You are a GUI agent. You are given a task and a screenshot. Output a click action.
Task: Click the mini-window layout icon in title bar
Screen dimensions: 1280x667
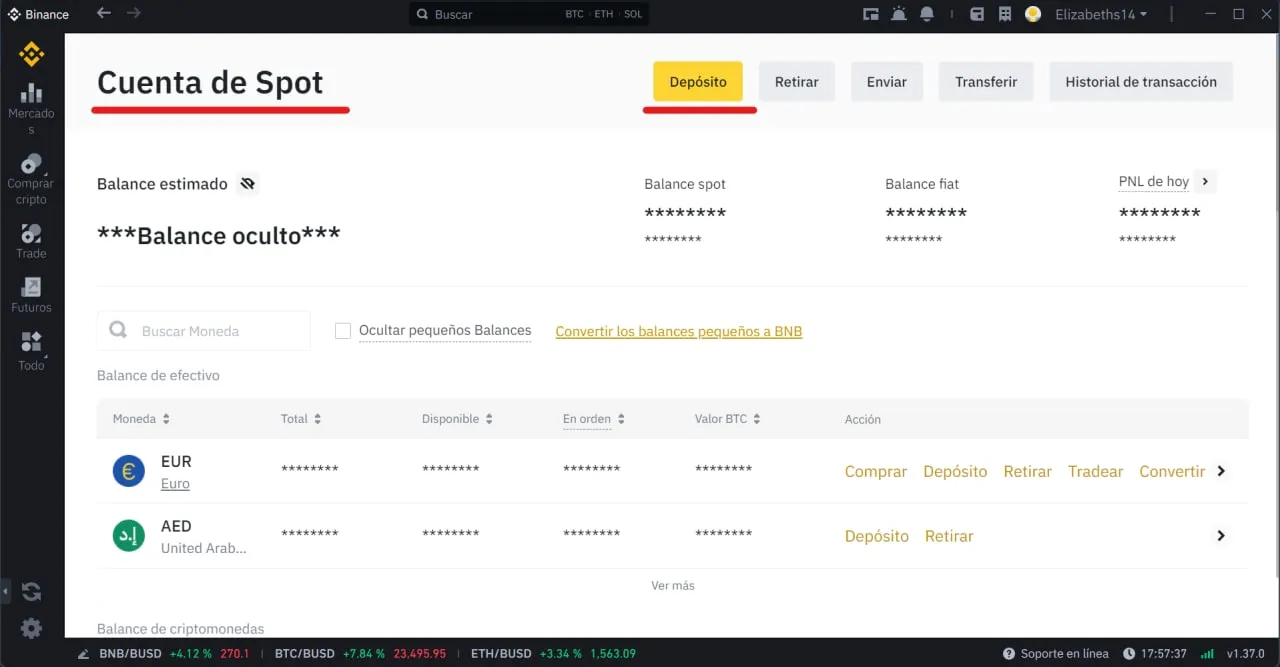point(870,14)
